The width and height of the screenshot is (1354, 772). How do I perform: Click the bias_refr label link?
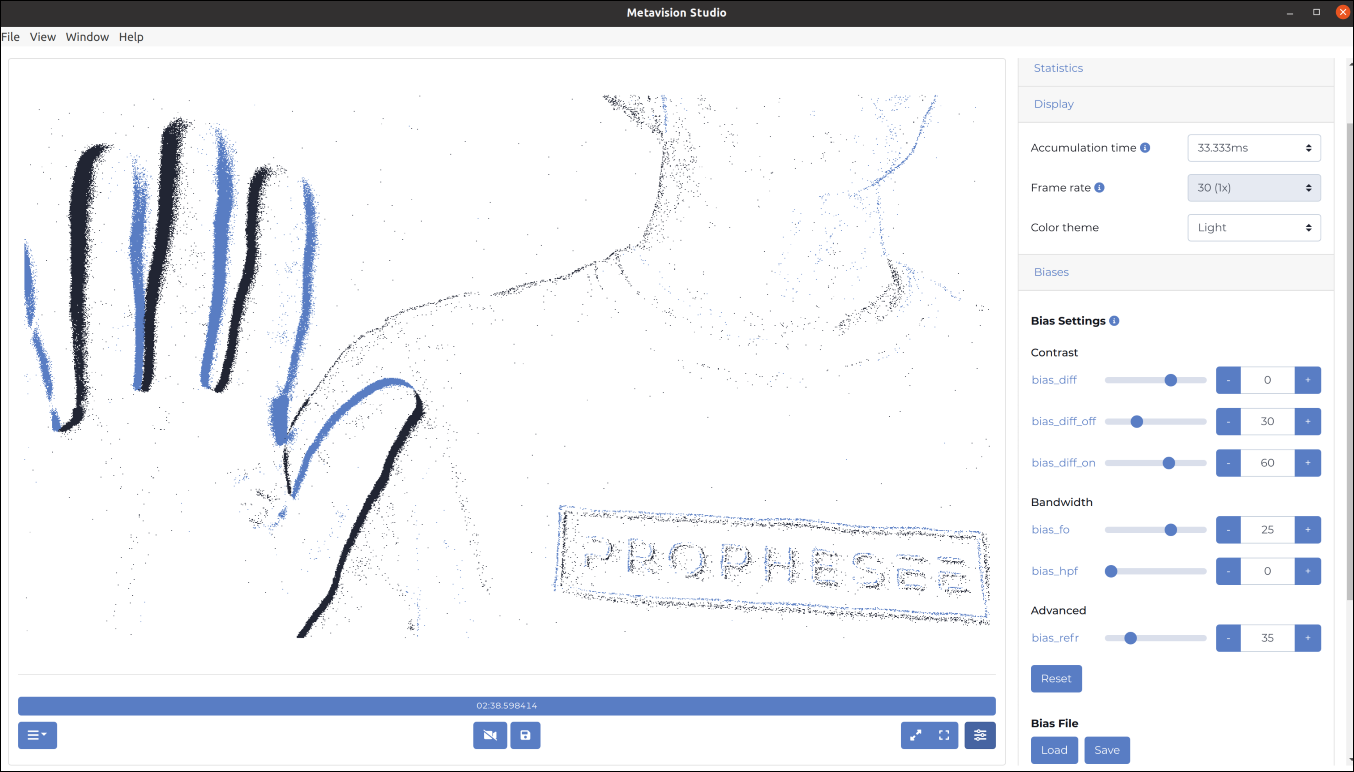point(1055,638)
